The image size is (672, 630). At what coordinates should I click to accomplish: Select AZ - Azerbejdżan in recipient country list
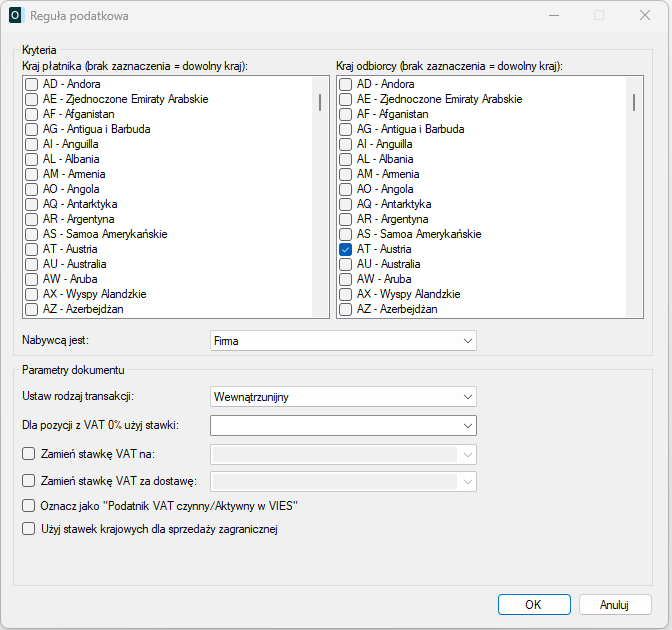[346, 310]
